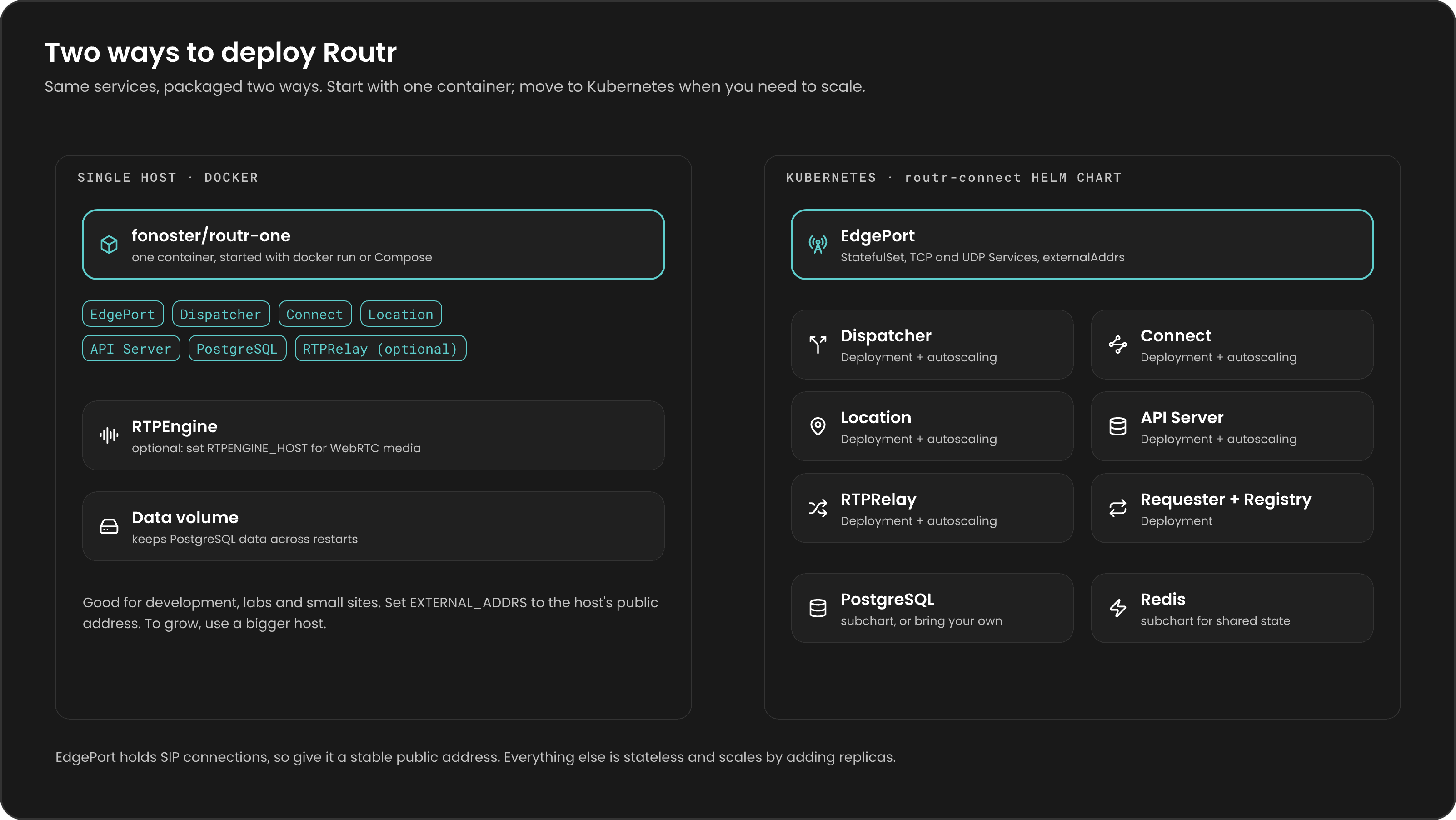The image size is (1456, 820).
Task: Click the lightning bolt icon for Redis
Action: coord(1117,608)
